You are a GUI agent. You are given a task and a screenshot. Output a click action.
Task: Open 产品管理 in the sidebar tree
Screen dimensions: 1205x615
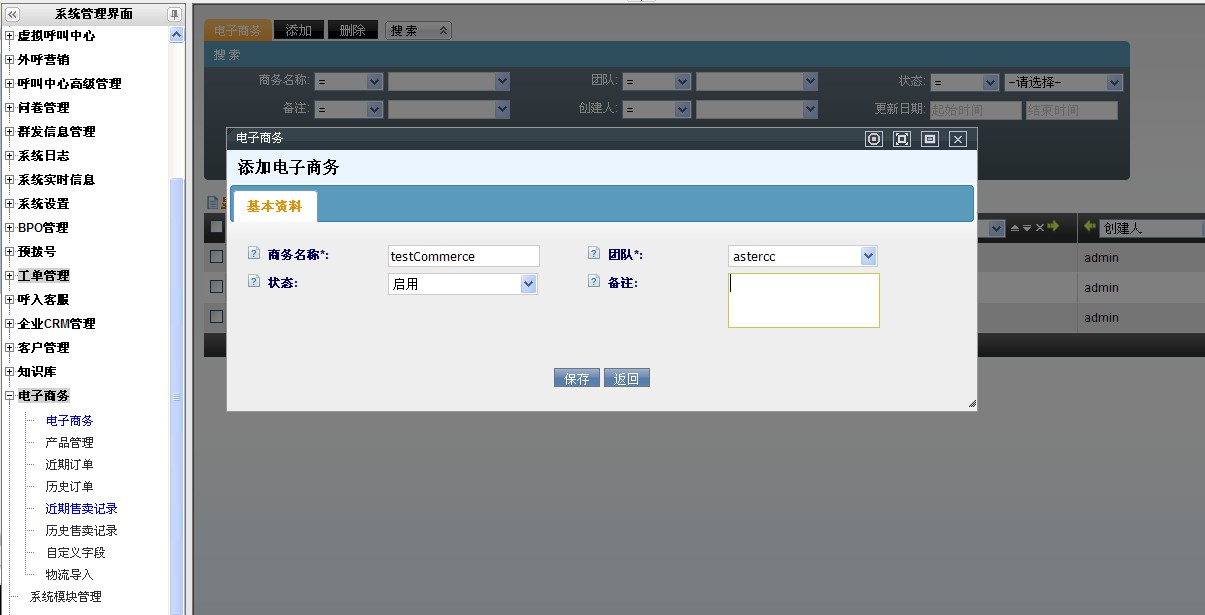(69, 442)
